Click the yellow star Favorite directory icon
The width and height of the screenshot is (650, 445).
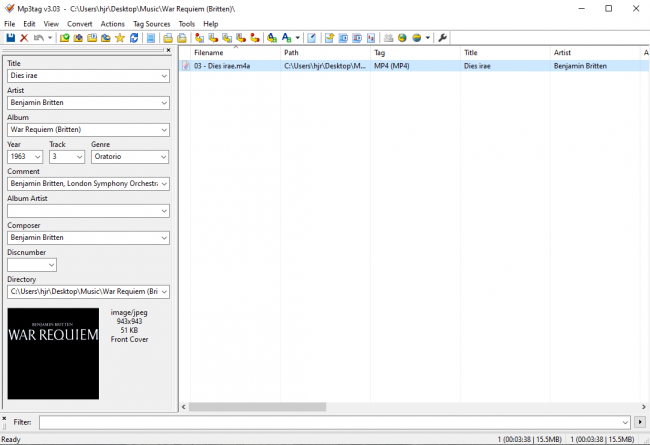[120, 38]
